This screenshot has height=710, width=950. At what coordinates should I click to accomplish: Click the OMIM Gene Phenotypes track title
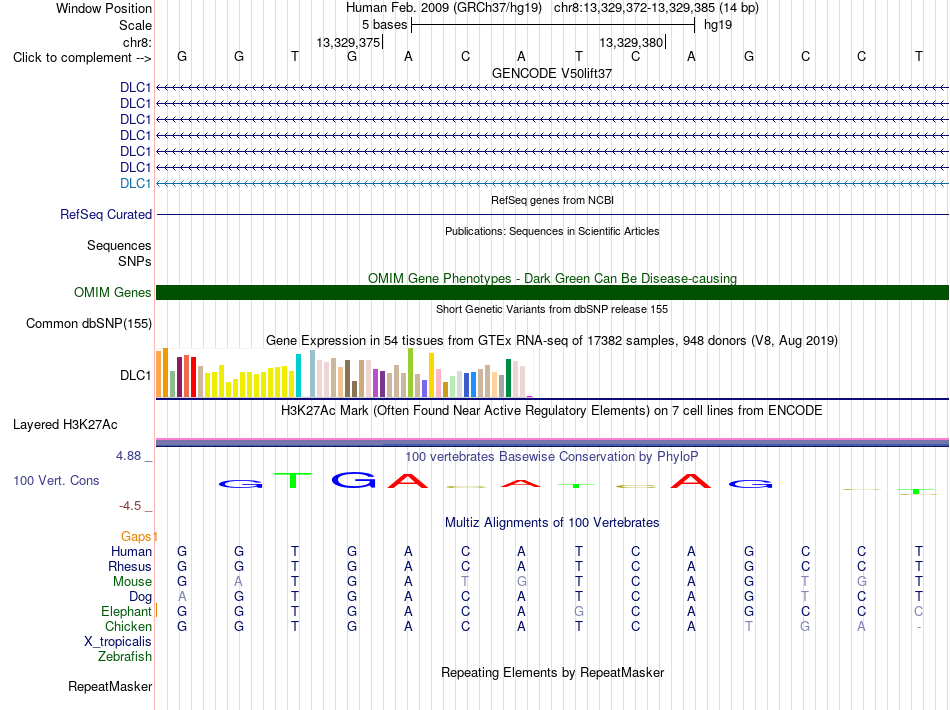coord(552,278)
